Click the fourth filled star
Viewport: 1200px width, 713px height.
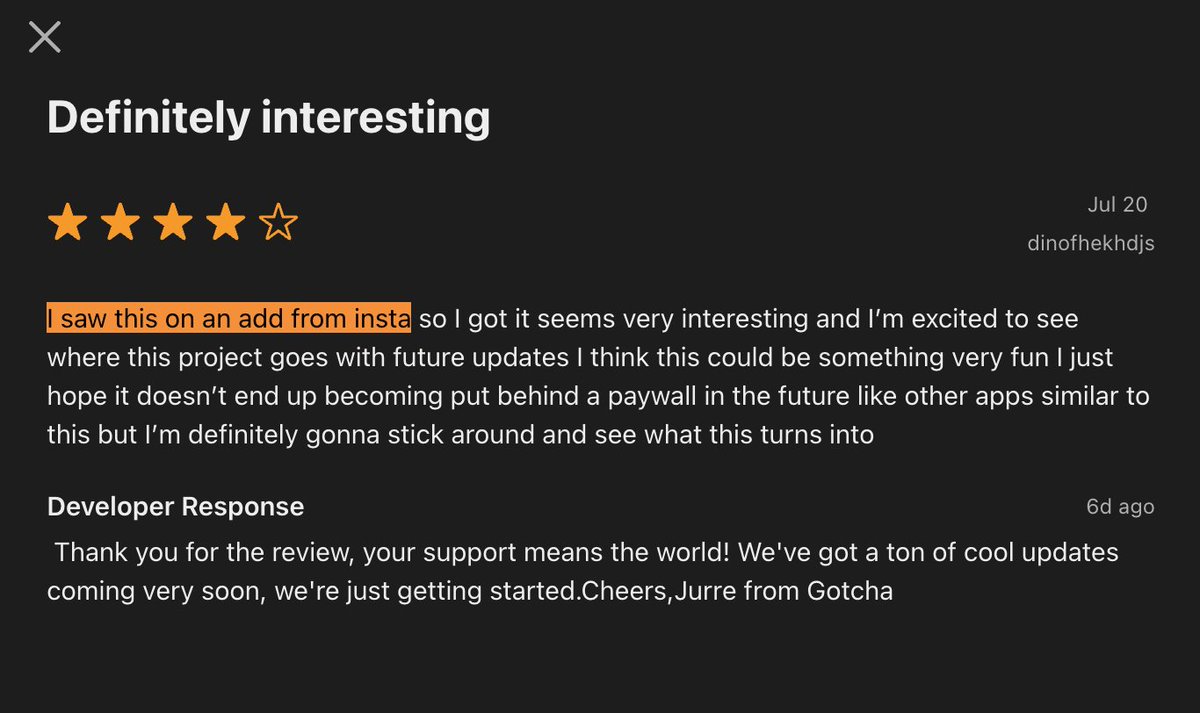point(226,222)
